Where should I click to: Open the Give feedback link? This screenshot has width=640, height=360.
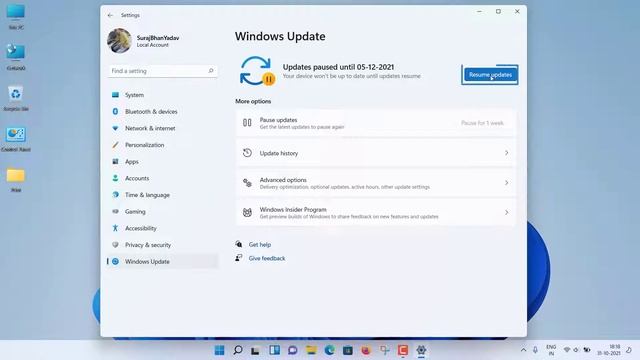[267, 258]
